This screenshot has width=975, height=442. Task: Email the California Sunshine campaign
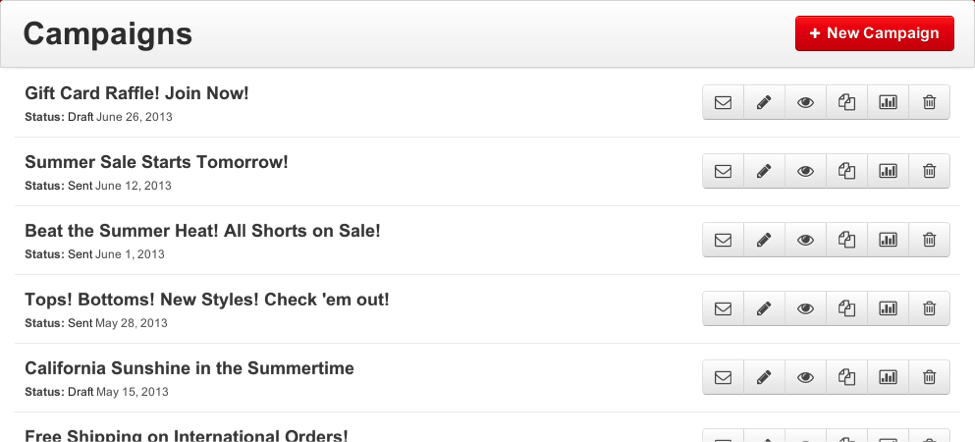(x=723, y=377)
